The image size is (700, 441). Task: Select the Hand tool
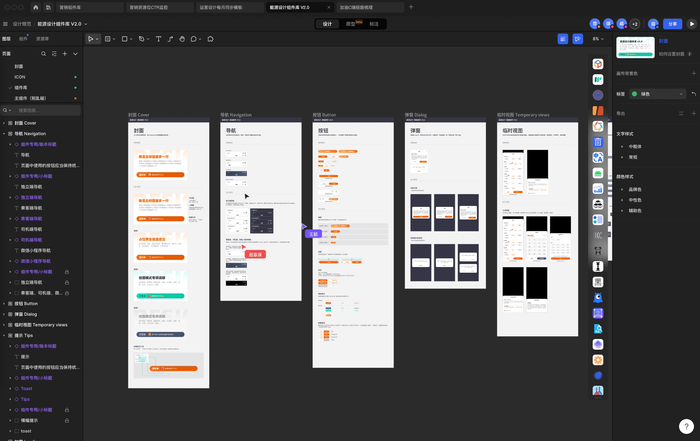(183, 39)
